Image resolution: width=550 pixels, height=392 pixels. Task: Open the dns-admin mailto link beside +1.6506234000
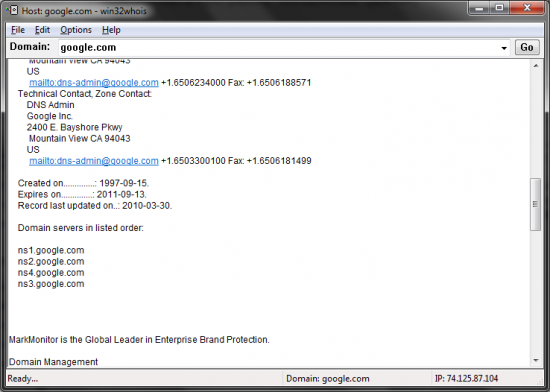94,83
